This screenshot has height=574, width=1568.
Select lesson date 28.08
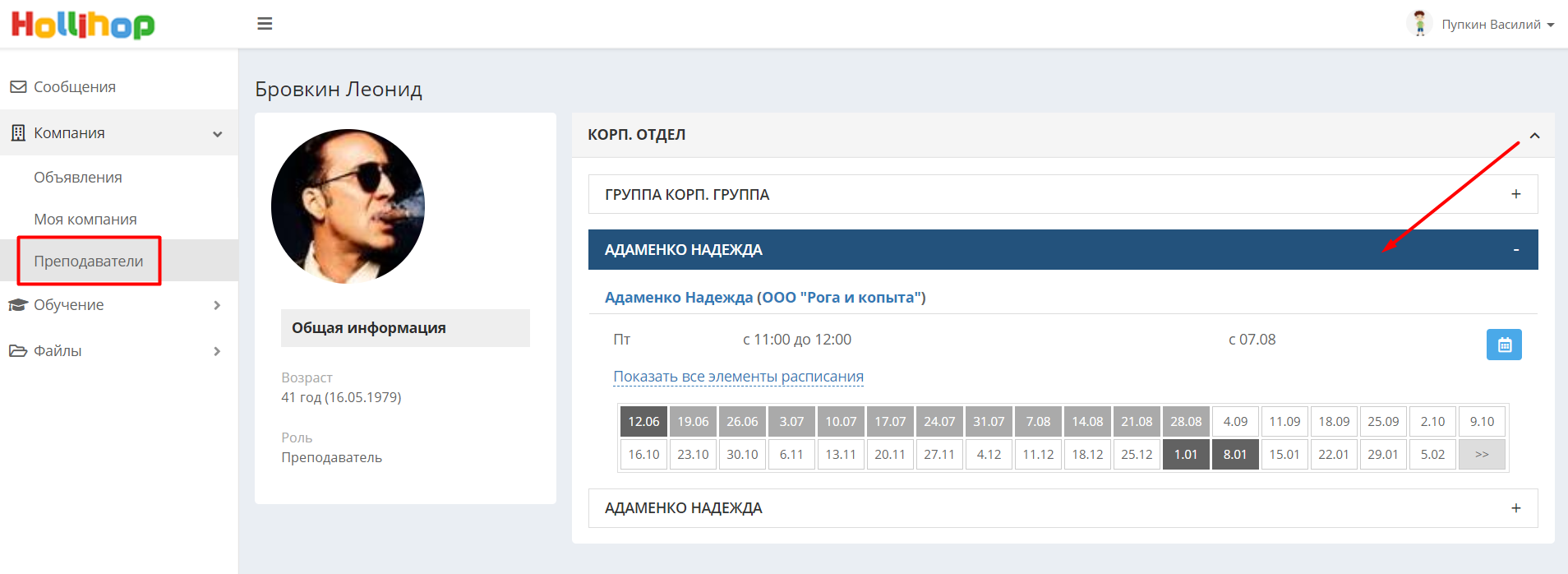pyautogui.click(x=1186, y=422)
